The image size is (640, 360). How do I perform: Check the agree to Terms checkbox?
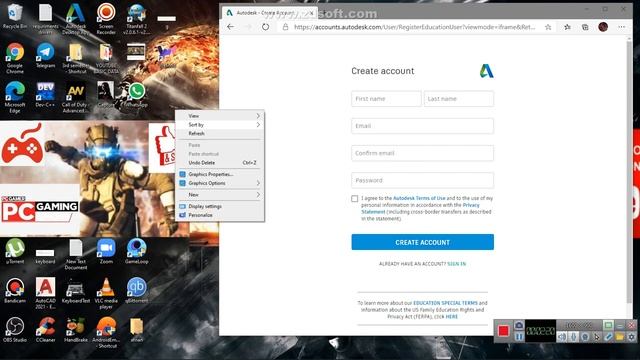click(355, 198)
